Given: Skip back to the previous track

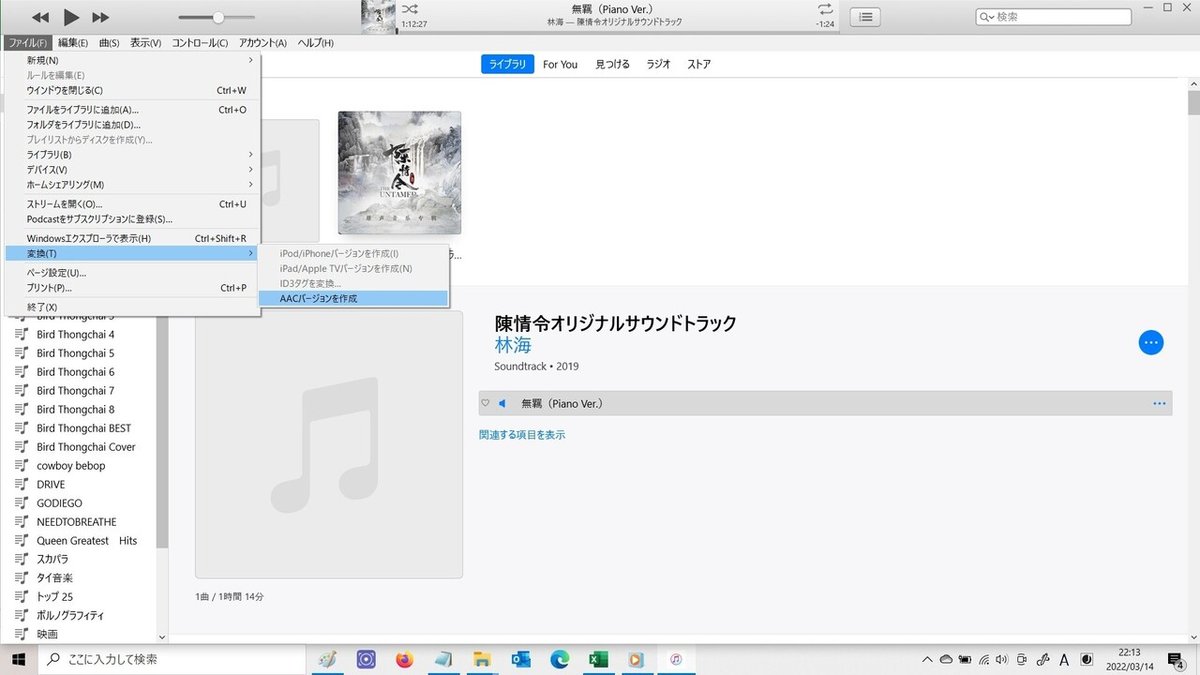Looking at the screenshot, I should [x=40, y=17].
